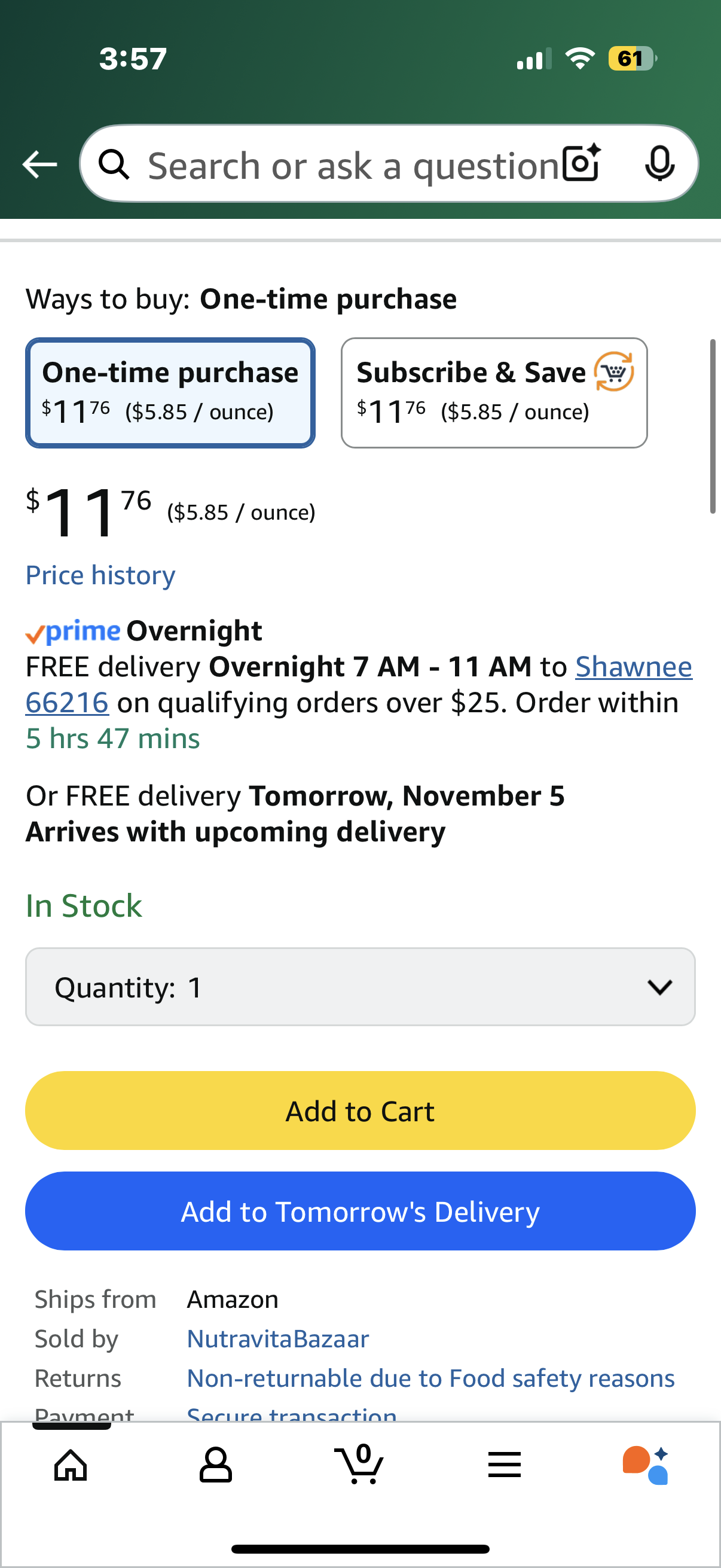Image resolution: width=721 pixels, height=1568 pixels.
Task: Select the One-time purchase option
Action: pos(170,393)
